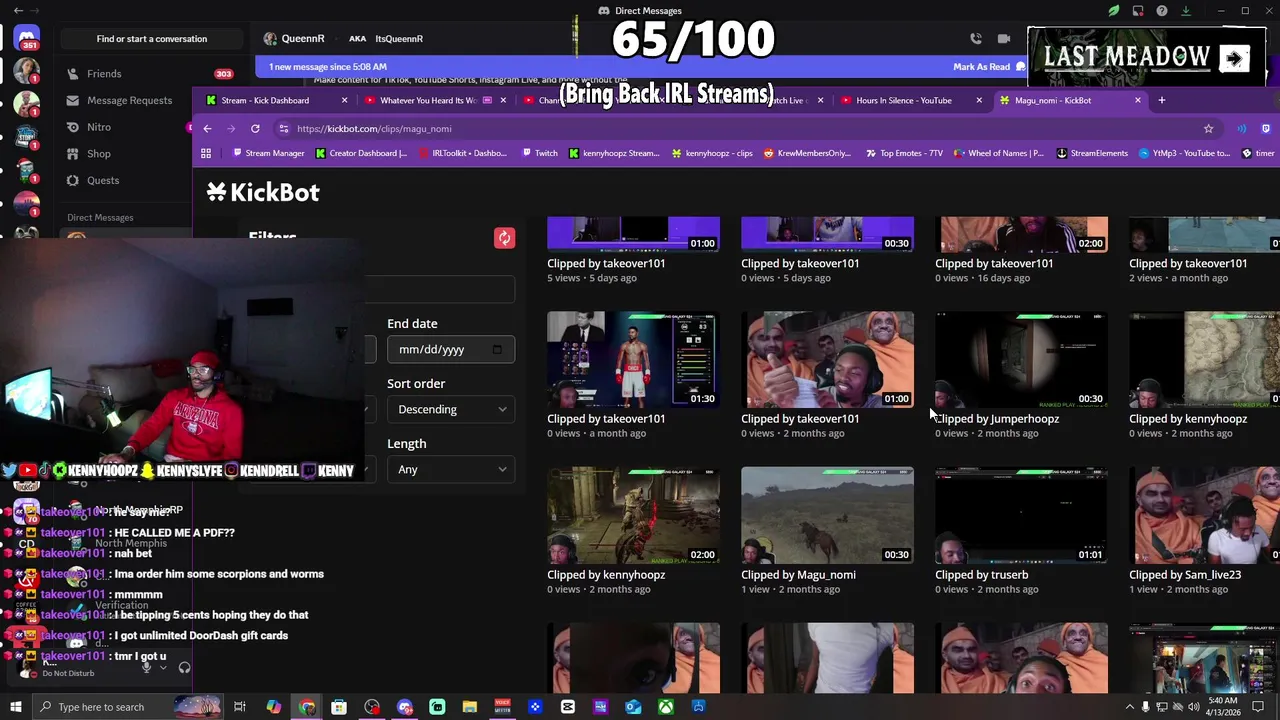This screenshot has width=1280, height=720.
Task: Bookmark this page with star icon
Action: point(1208,129)
